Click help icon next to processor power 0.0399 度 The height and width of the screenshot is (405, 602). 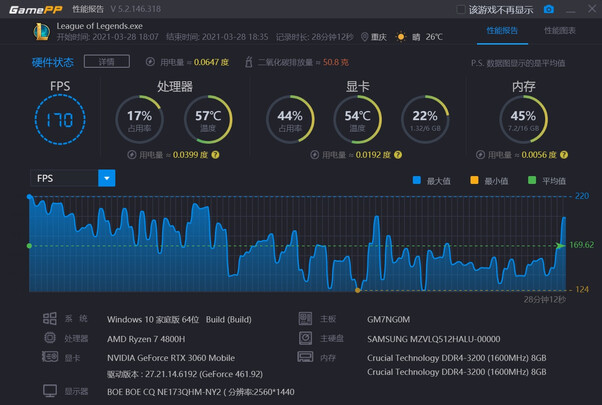(x=215, y=155)
